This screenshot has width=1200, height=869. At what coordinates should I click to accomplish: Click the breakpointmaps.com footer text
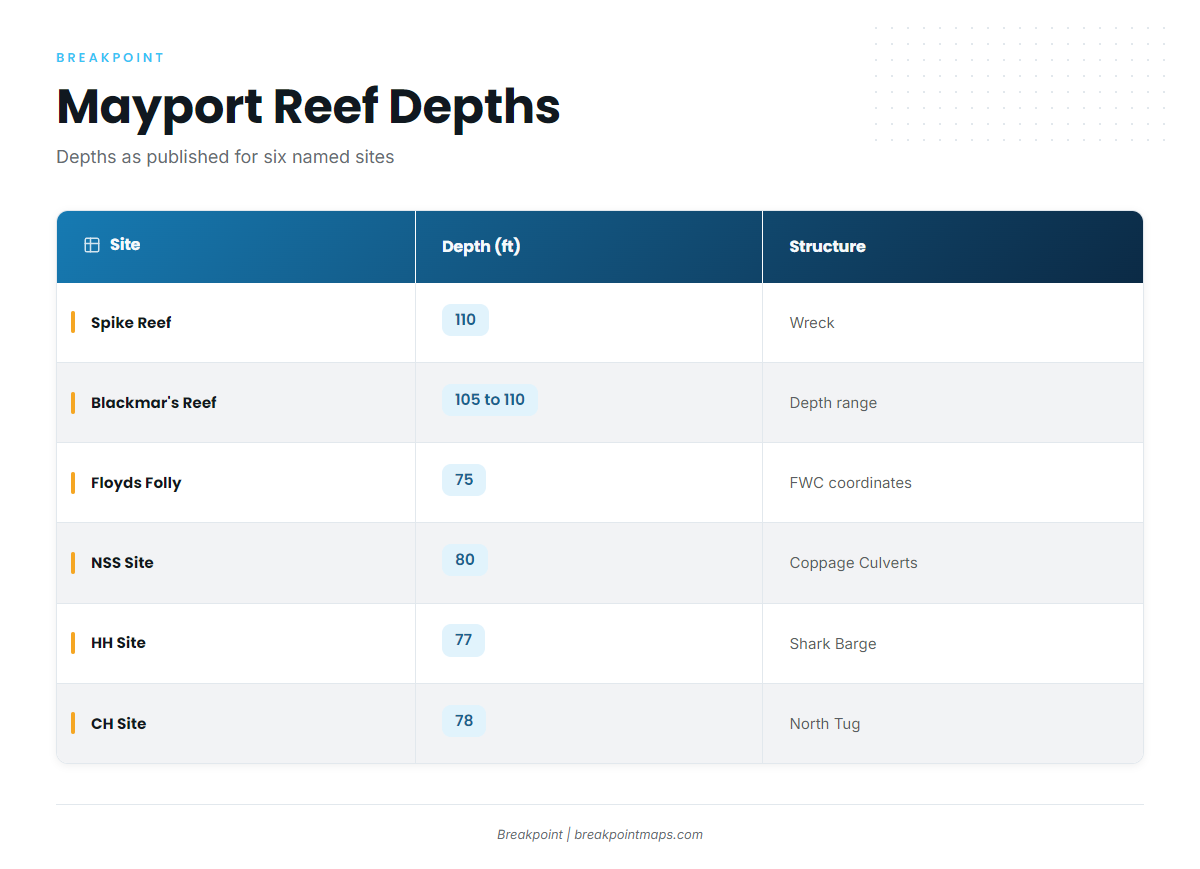[x=638, y=835]
